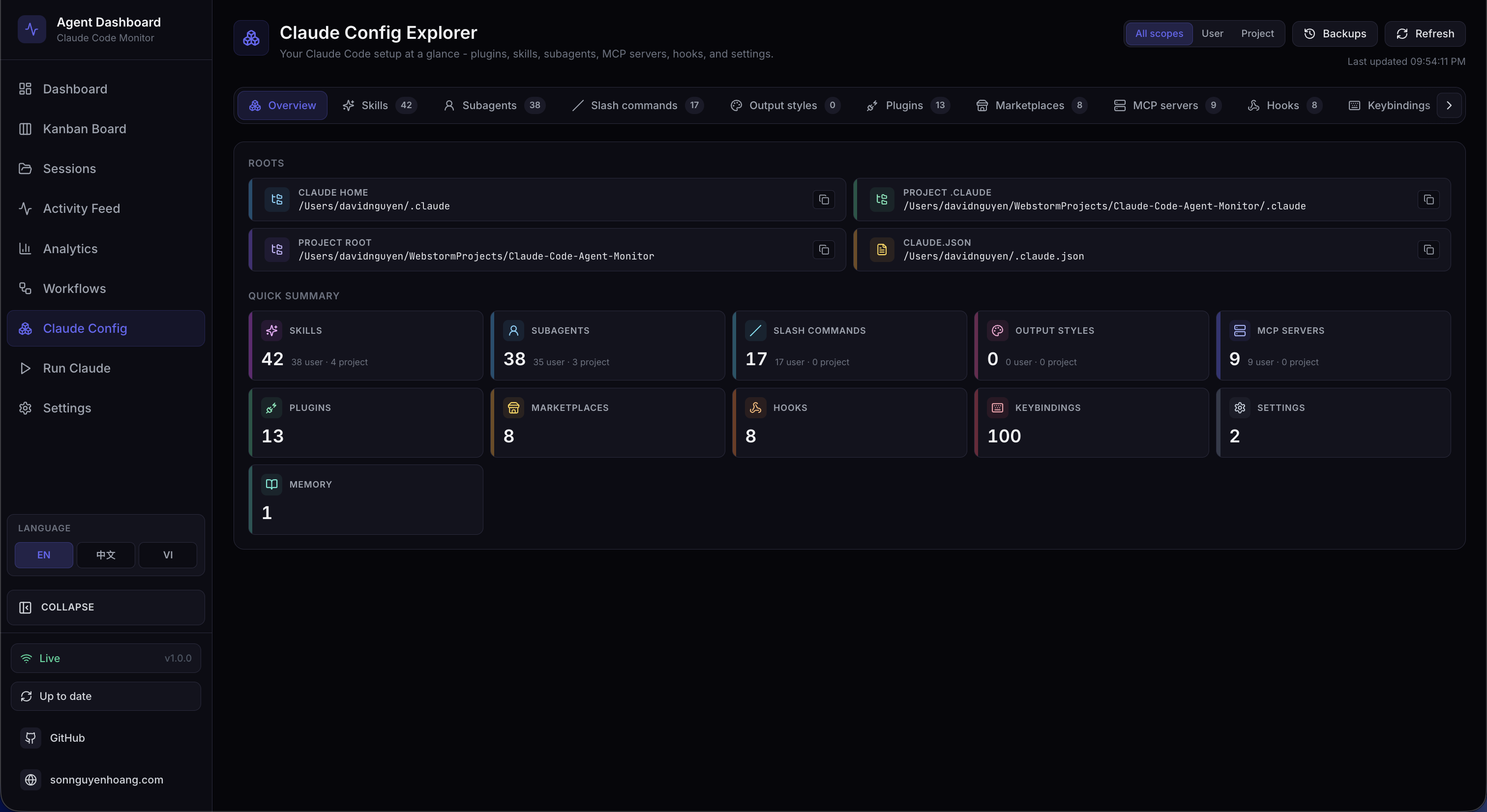This screenshot has width=1487, height=812.
Task: Click the Memory card book icon
Action: pos(272,485)
